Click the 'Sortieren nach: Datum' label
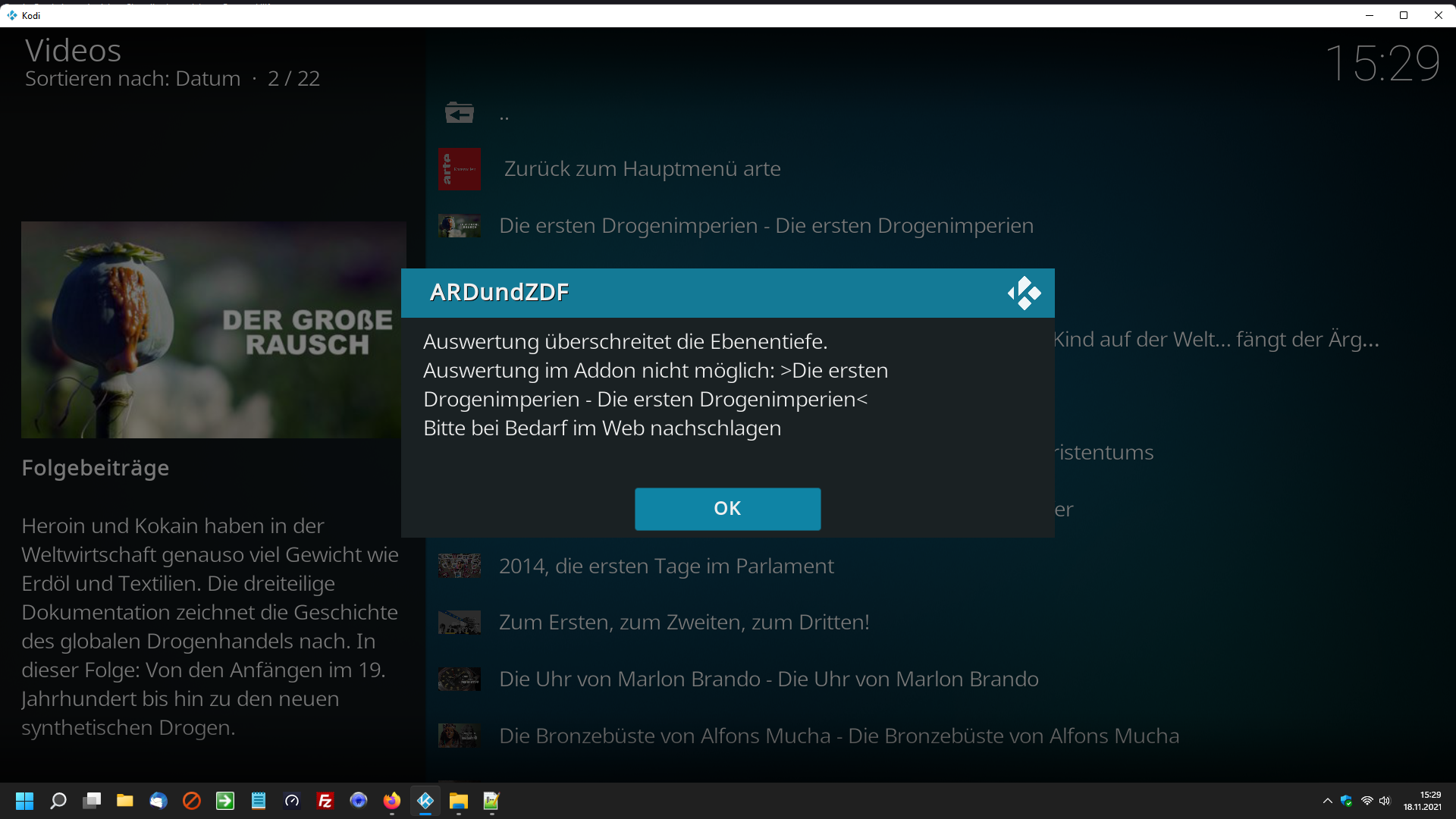1456x819 pixels. tap(133, 78)
